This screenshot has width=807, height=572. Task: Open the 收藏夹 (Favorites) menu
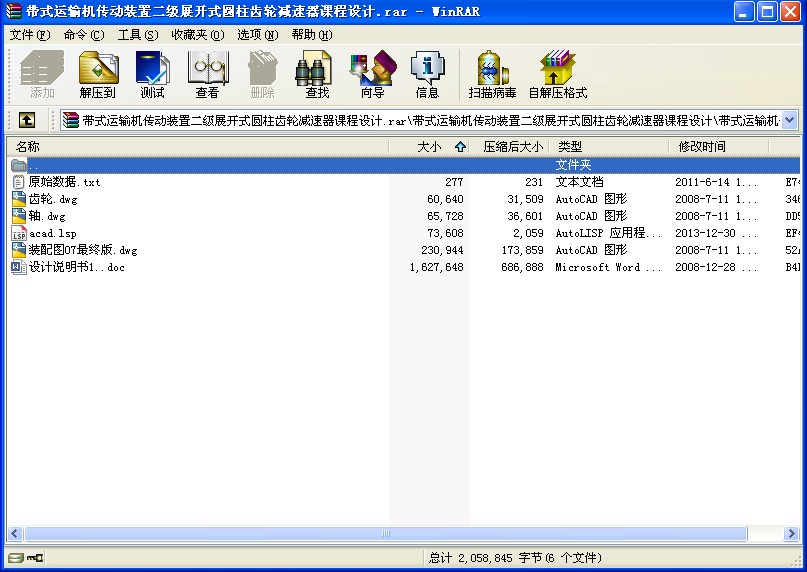195,35
